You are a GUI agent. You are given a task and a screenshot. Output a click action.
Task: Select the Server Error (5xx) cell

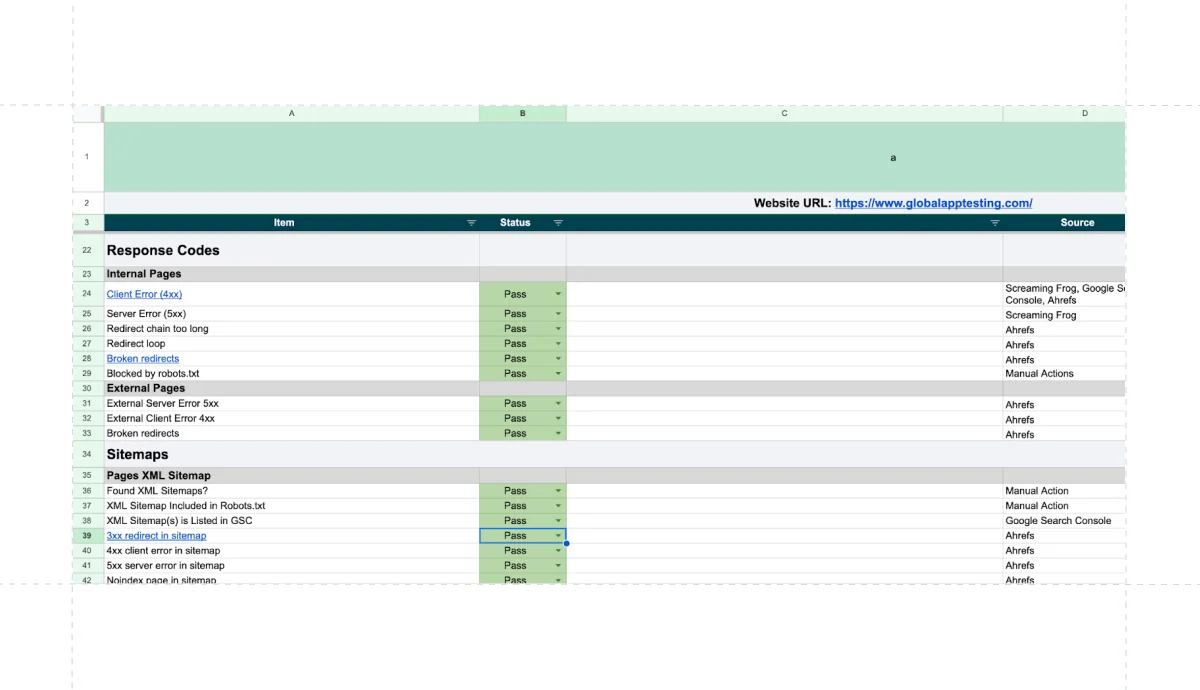(x=292, y=314)
